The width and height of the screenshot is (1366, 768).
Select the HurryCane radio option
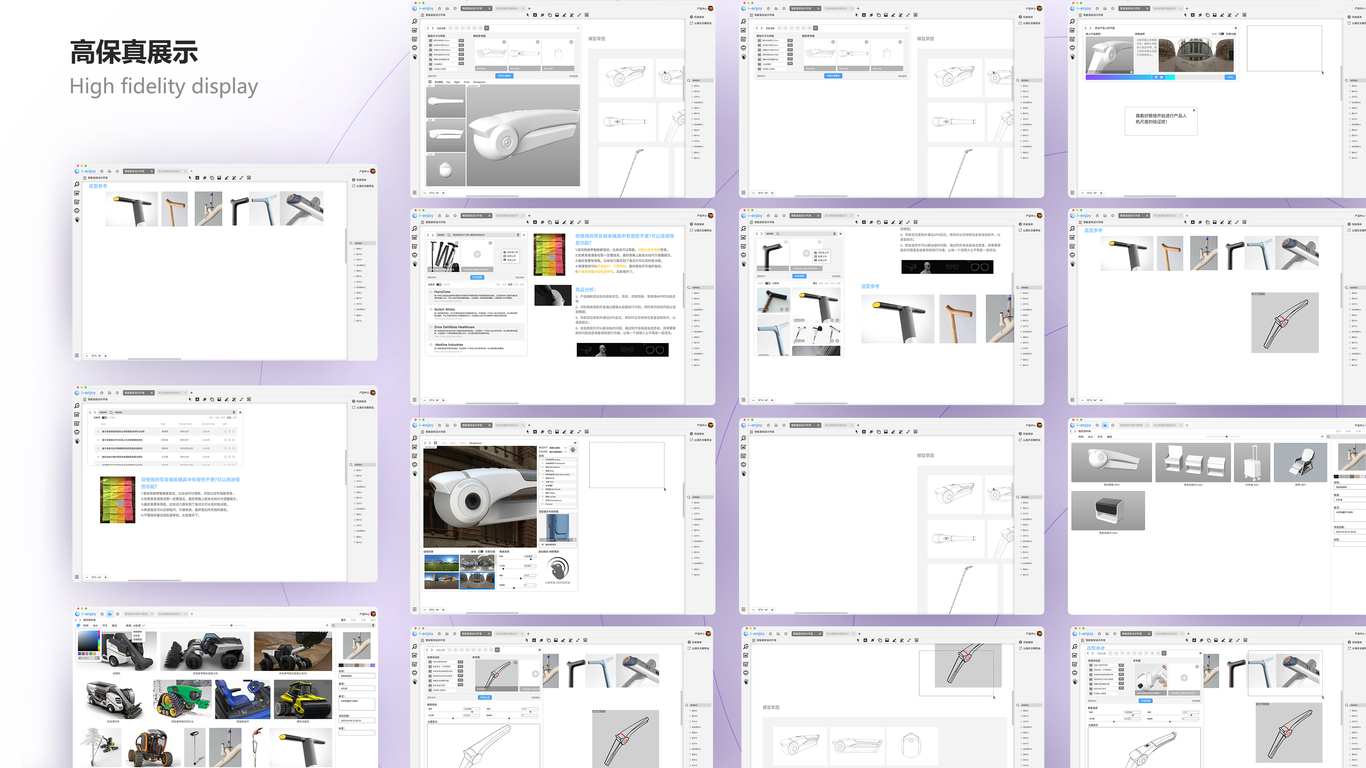(431, 292)
